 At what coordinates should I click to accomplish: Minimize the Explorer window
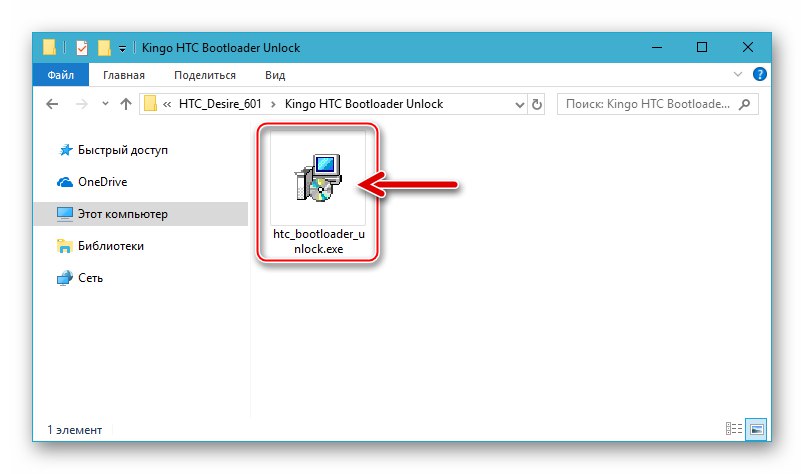pos(657,47)
